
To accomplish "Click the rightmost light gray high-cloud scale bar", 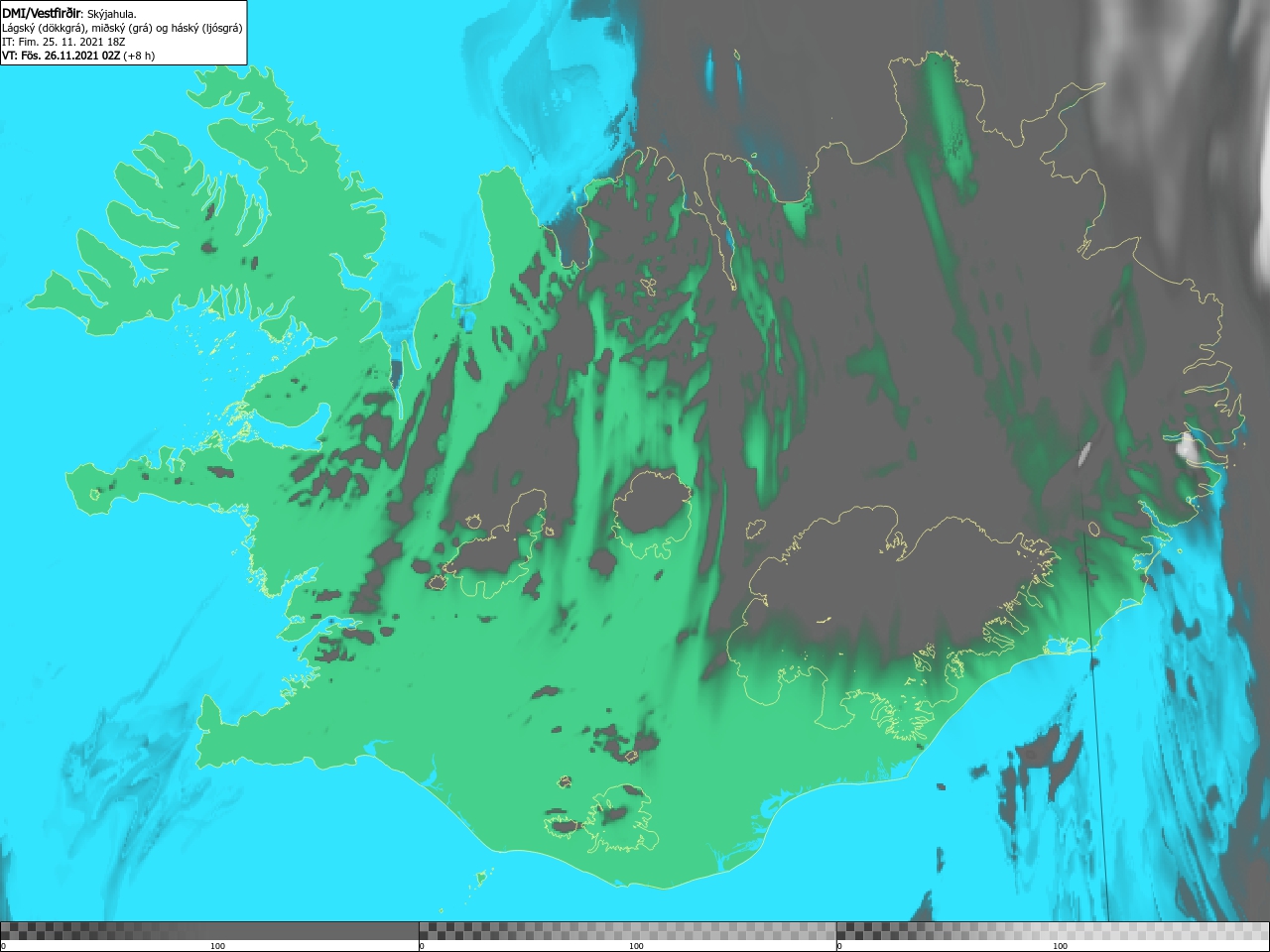I will coord(1053,931).
